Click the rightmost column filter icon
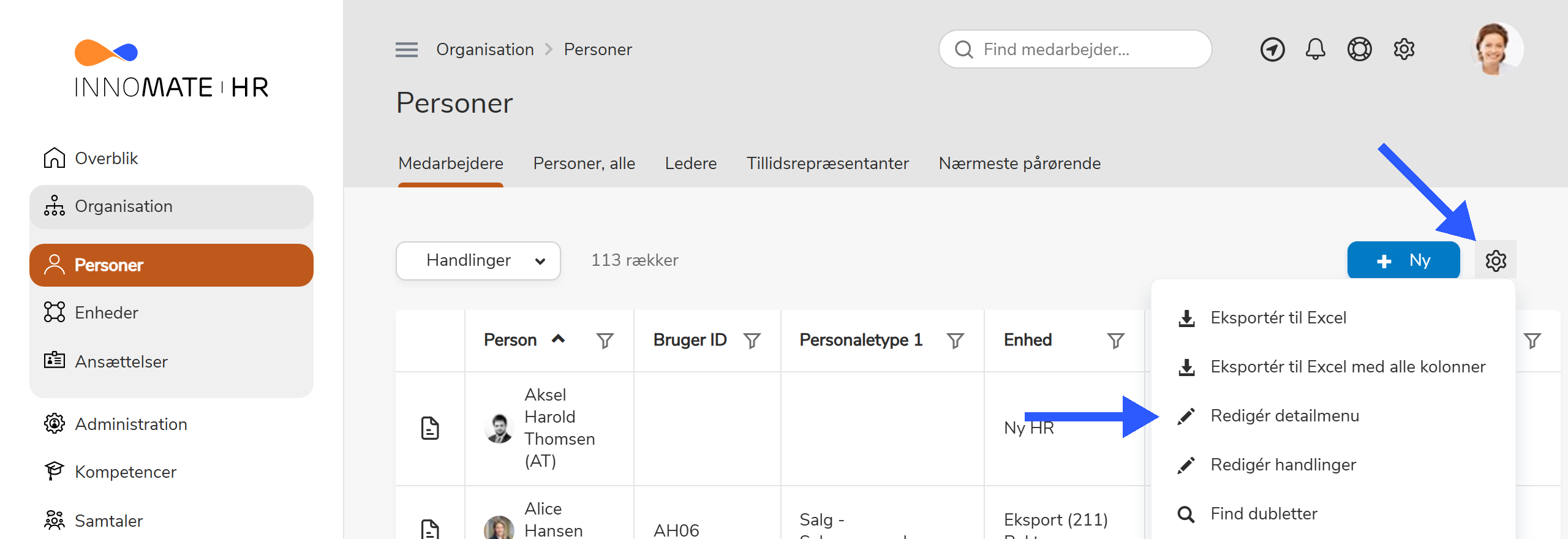The width and height of the screenshot is (1568, 539). point(1532,341)
